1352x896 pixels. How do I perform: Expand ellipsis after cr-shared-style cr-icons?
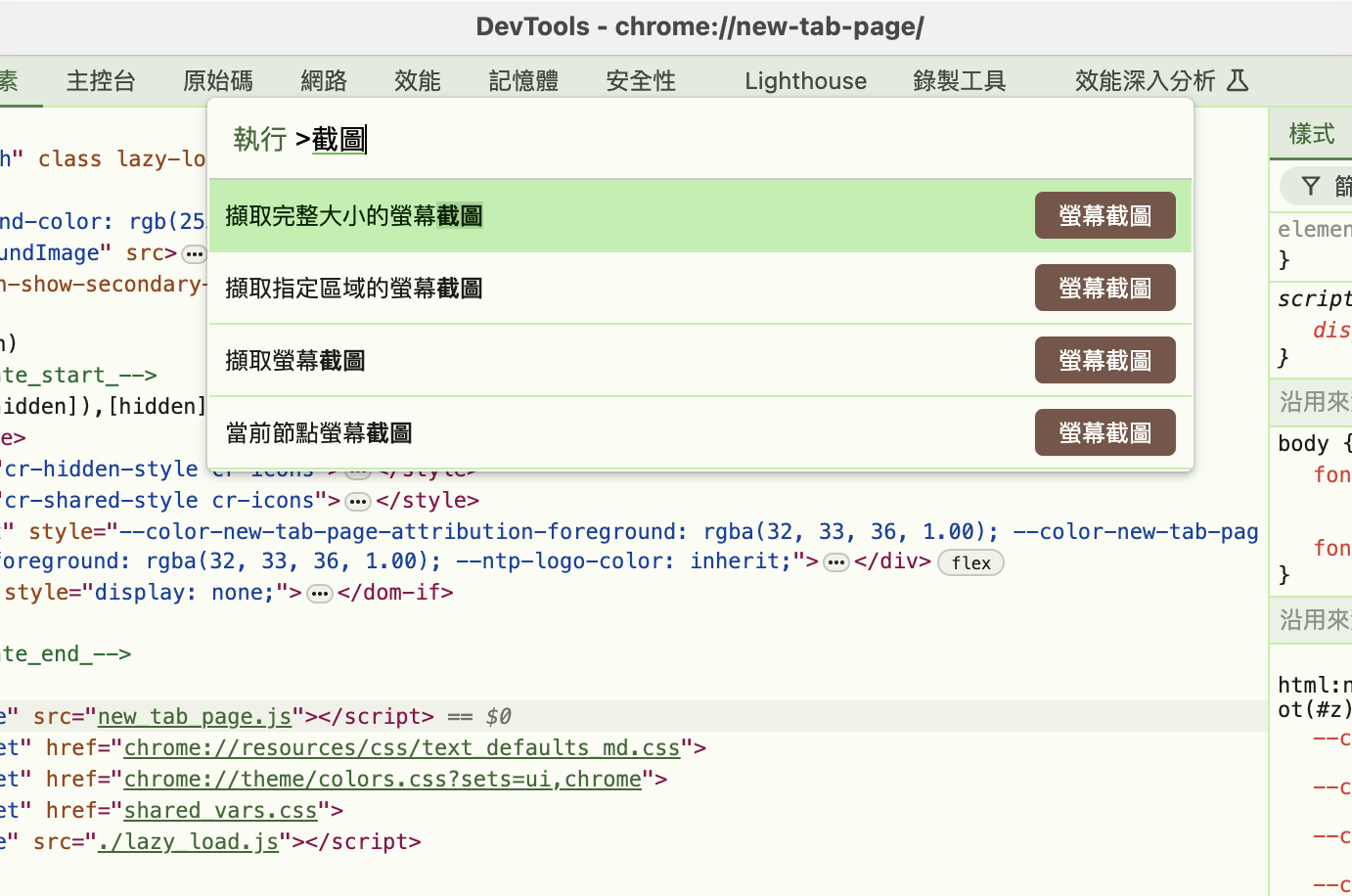click(x=358, y=502)
